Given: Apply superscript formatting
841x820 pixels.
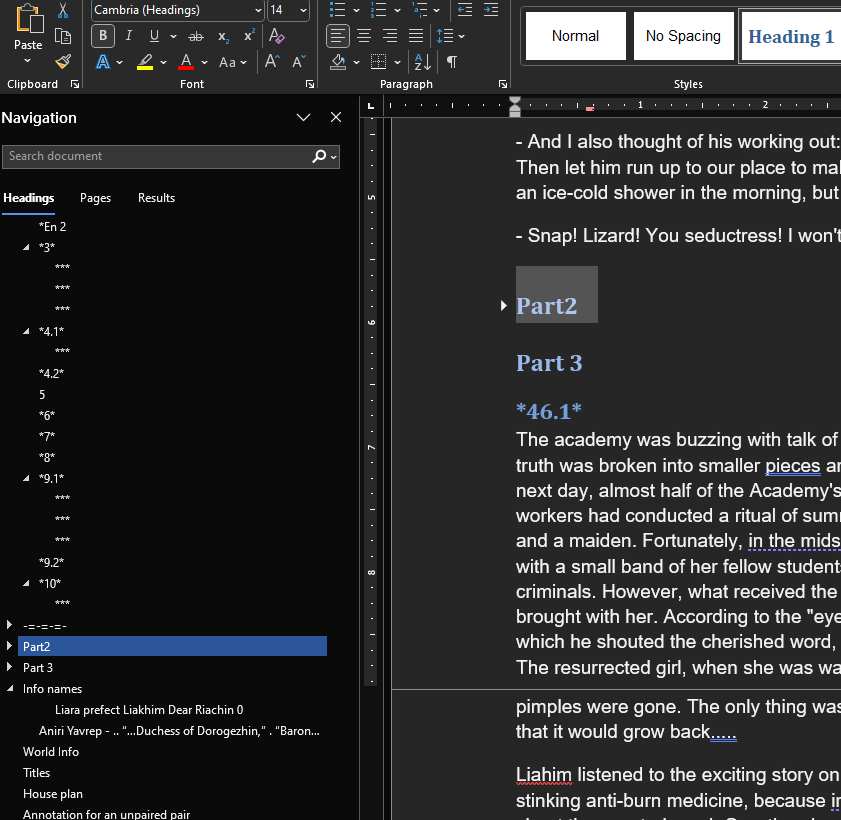Looking at the screenshot, I should [x=249, y=36].
